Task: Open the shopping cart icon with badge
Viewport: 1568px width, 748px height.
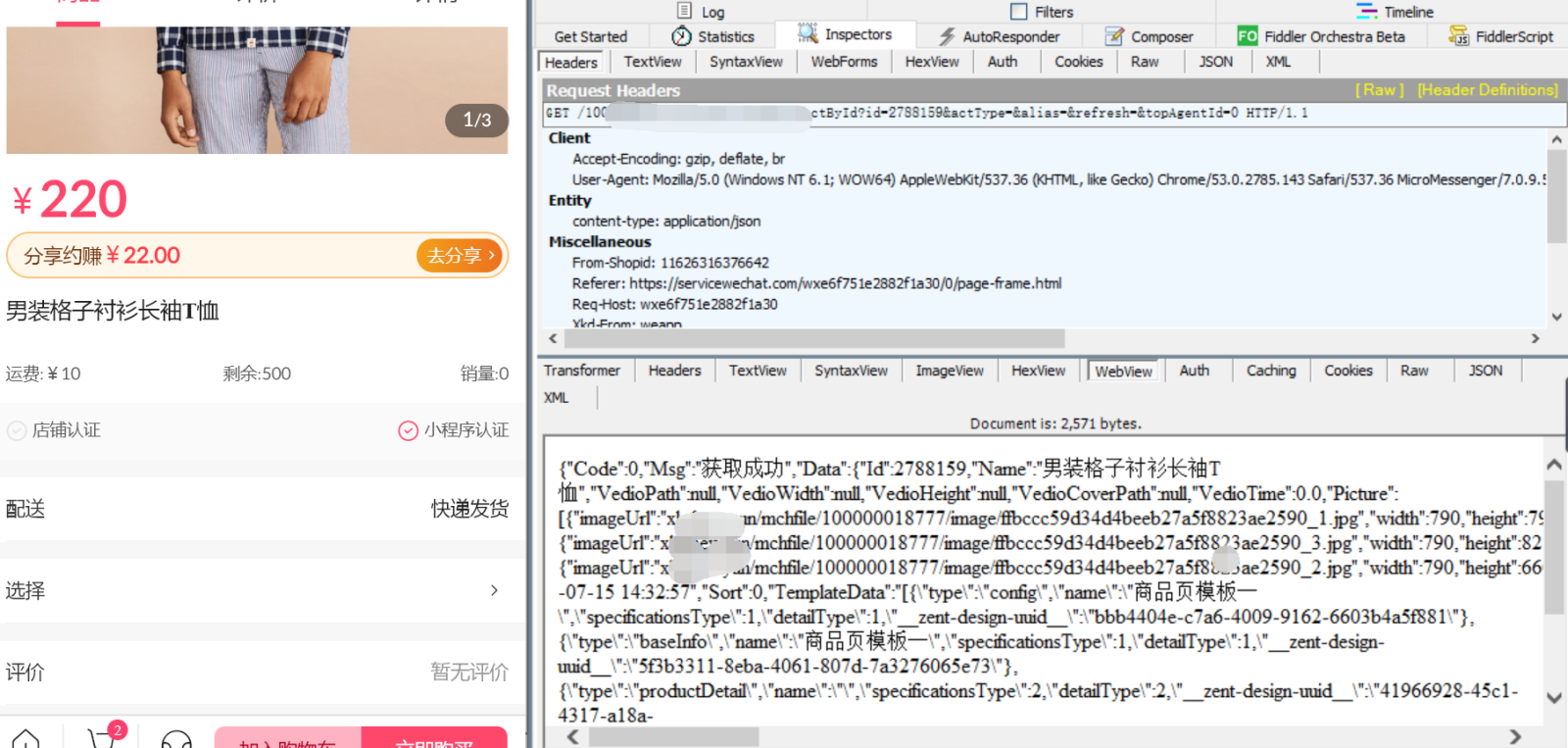Action: (x=102, y=737)
